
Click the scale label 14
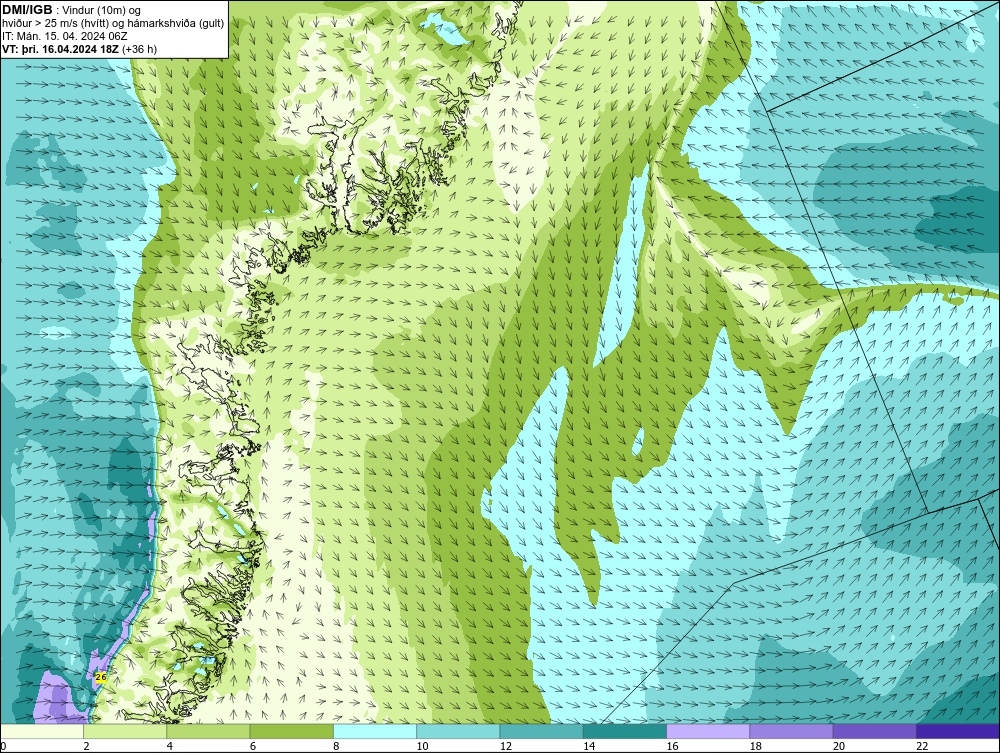(x=589, y=746)
